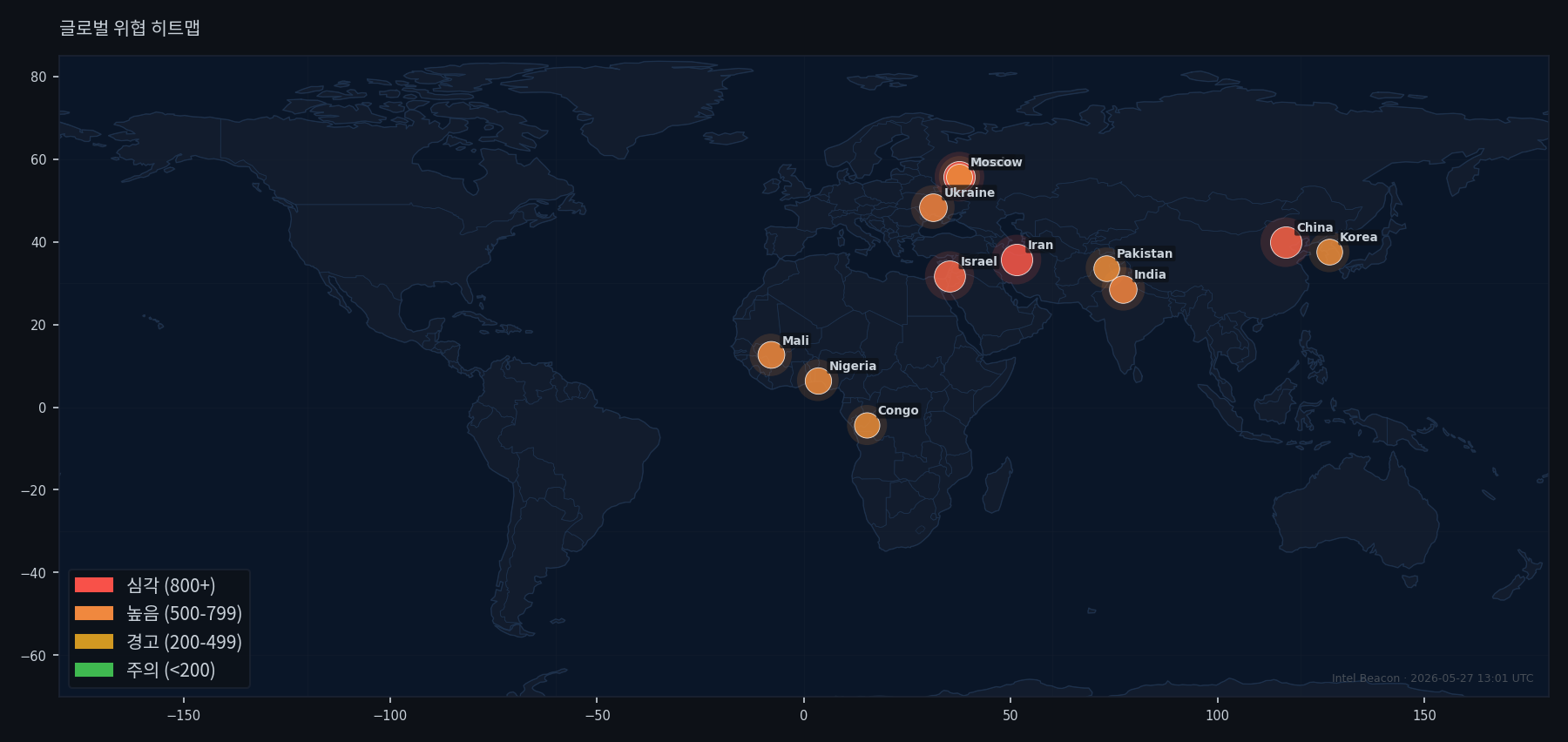Select the Ukraine threat marker
The width and height of the screenshot is (1568, 742).
coord(933,207)
